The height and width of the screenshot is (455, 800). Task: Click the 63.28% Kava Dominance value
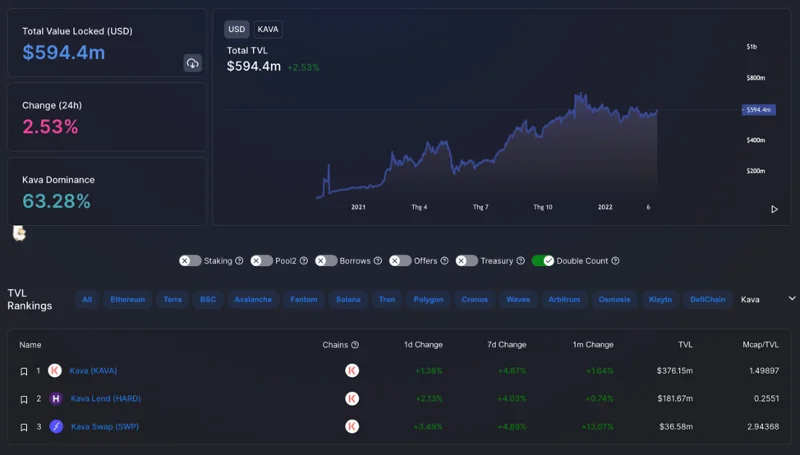[56, 201]
